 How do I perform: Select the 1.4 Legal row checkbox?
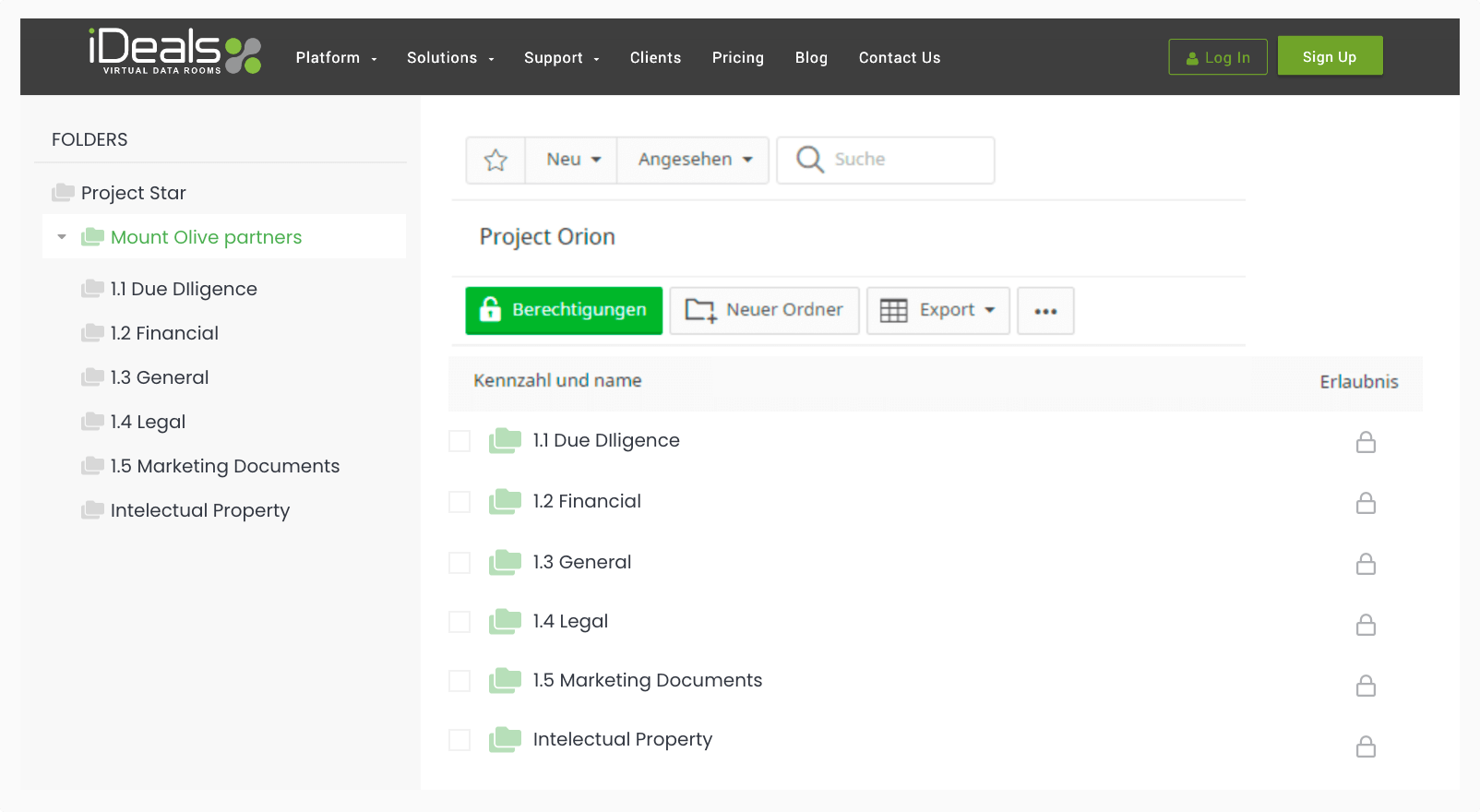460,622
